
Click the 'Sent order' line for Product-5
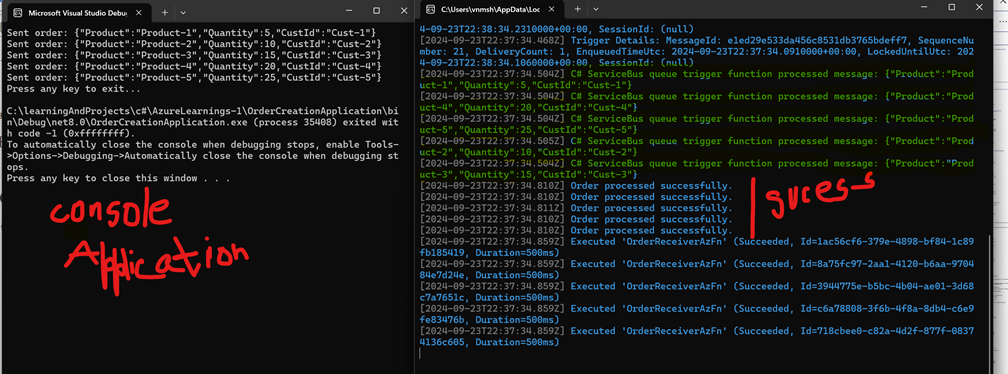pyautogui.click(x=194, y=78)
